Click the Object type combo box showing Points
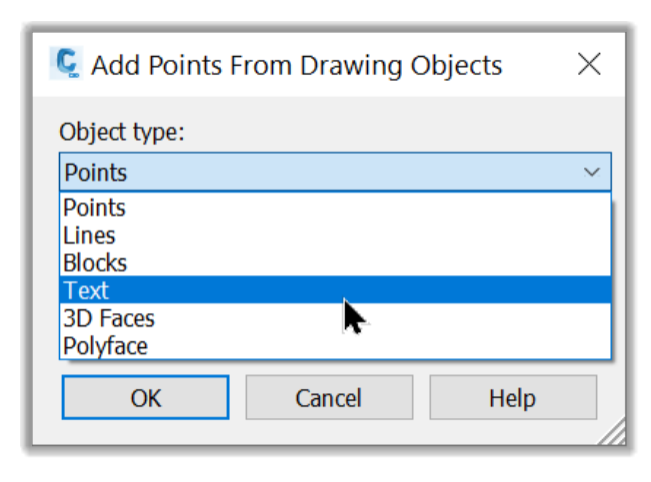 click(320, 172)
